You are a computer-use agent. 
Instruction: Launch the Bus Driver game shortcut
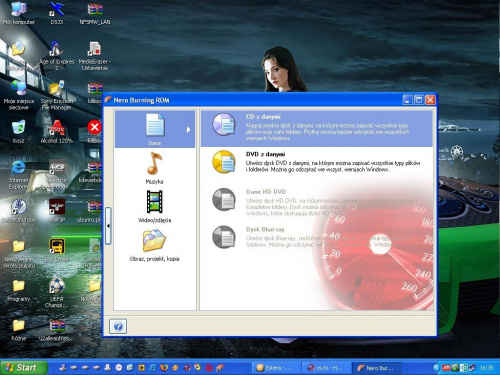(x=57, y=250)
